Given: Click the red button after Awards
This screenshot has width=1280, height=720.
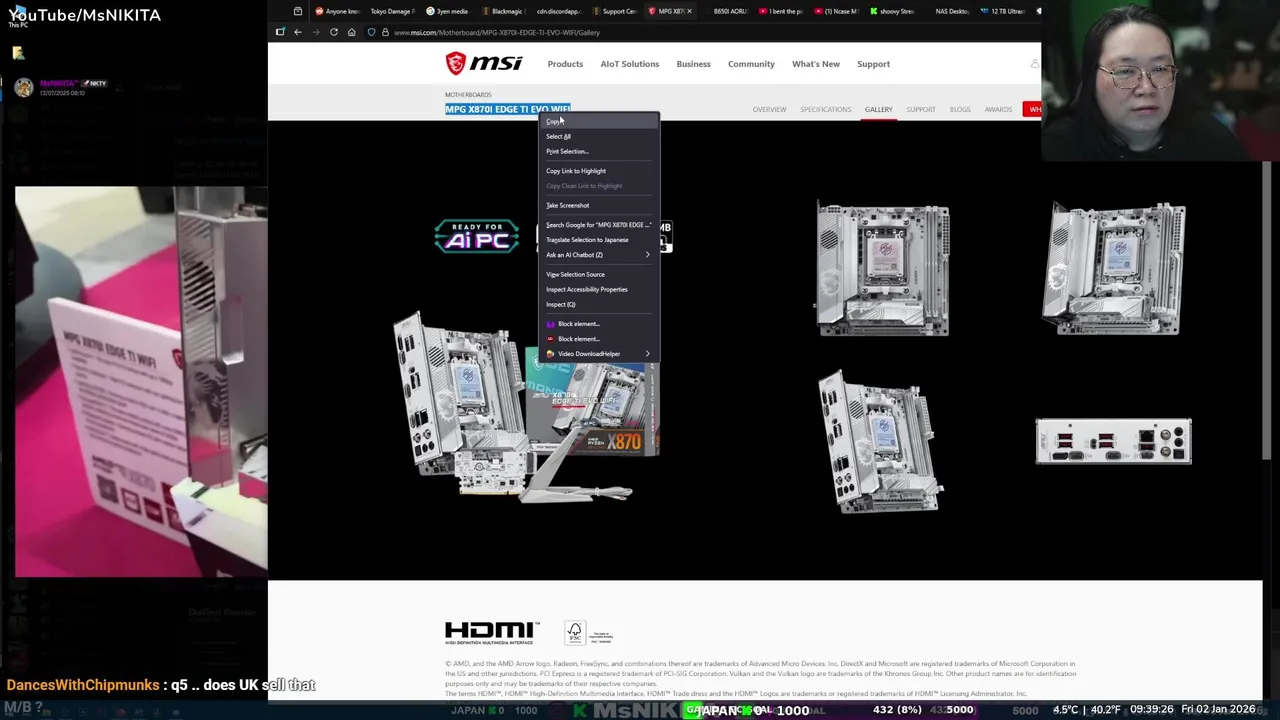Looking at the screenshot, I should coord(1032,109).
